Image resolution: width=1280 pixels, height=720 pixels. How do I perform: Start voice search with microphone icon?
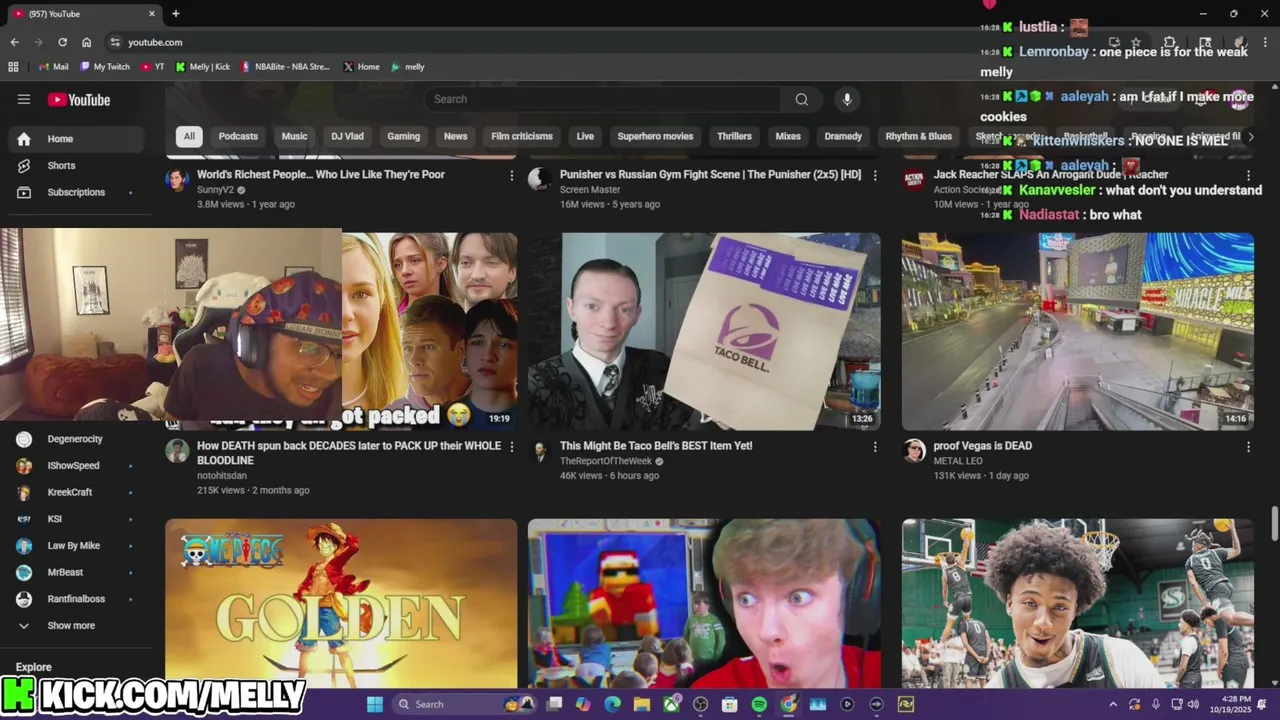(847, 99)
